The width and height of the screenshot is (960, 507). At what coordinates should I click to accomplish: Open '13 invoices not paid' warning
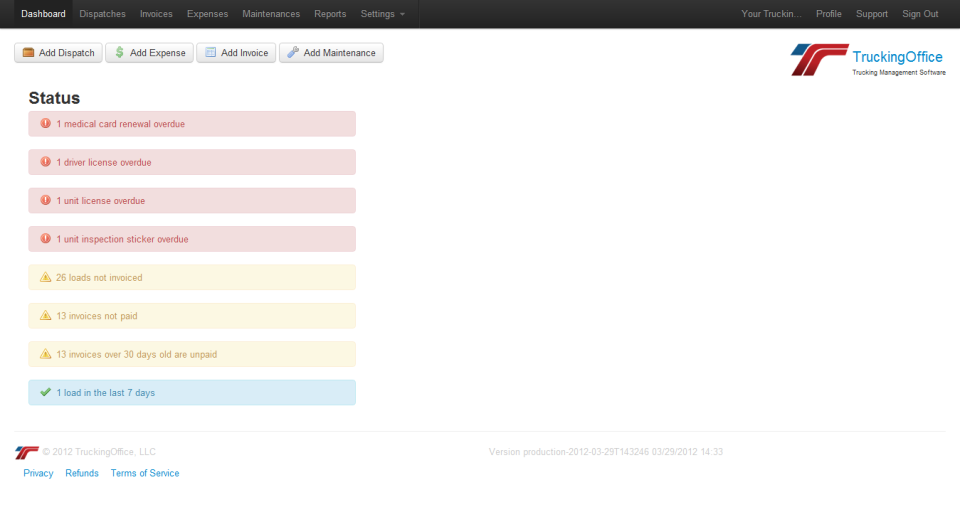[x=192, y=316]
